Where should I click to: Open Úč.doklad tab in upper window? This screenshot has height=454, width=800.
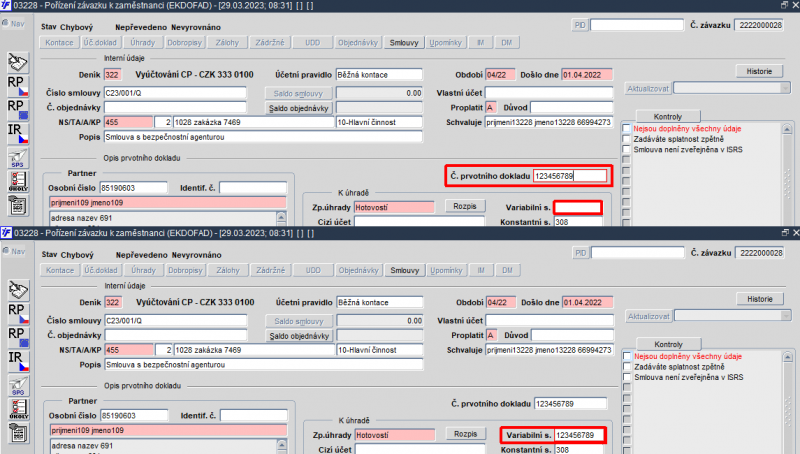101,42
